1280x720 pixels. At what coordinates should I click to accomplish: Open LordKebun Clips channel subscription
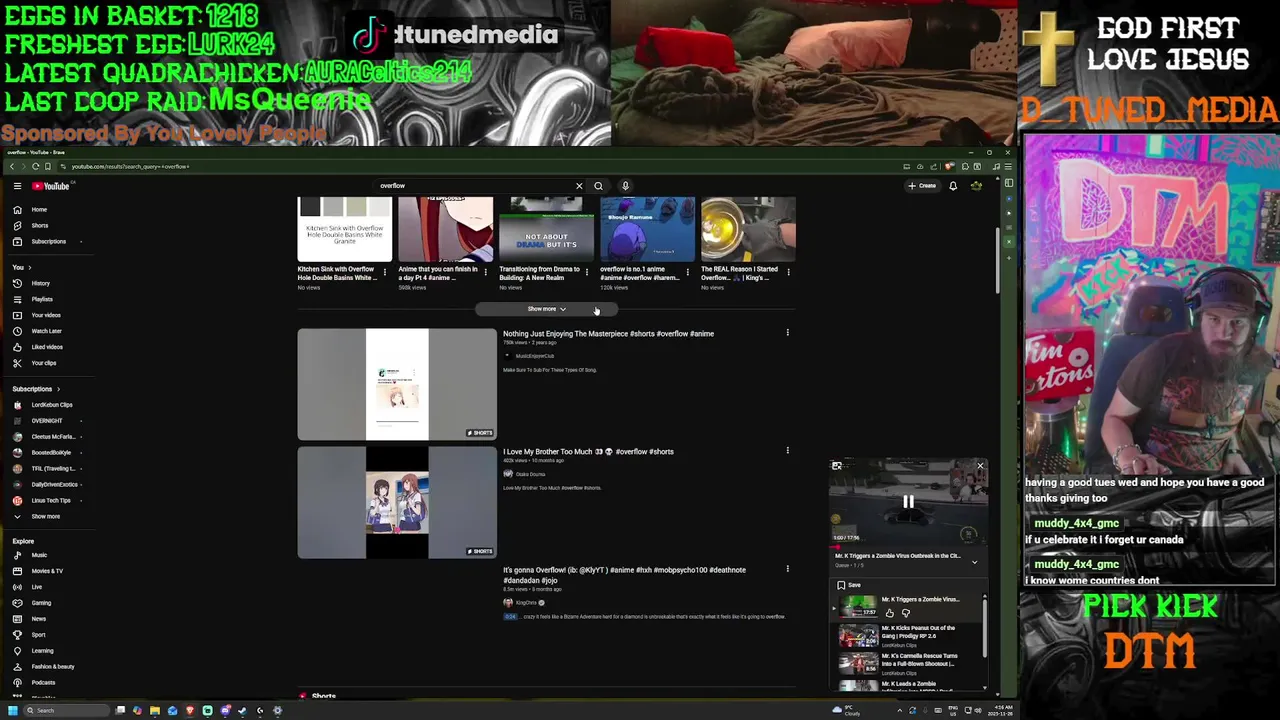click(x=50, y=405)
